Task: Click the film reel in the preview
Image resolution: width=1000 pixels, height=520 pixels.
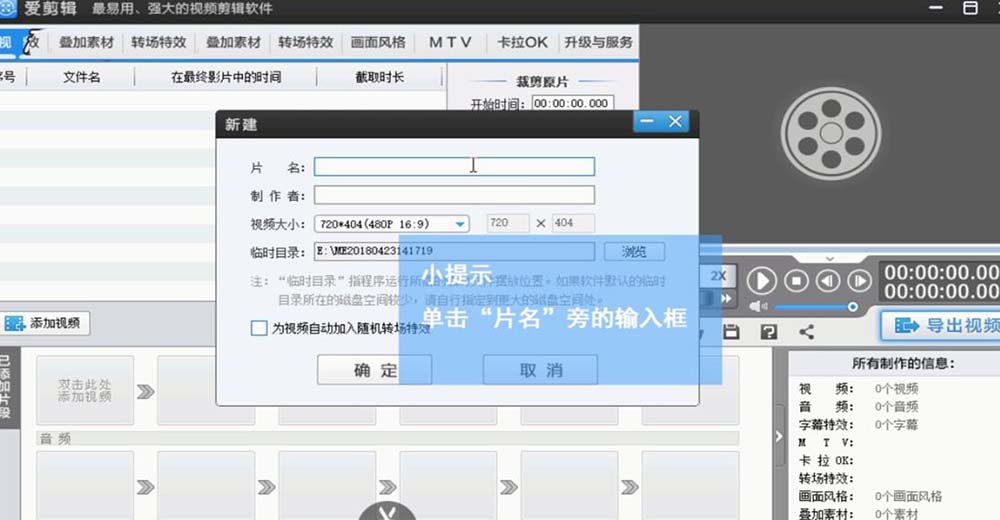Action: click(x=831, y=133)
